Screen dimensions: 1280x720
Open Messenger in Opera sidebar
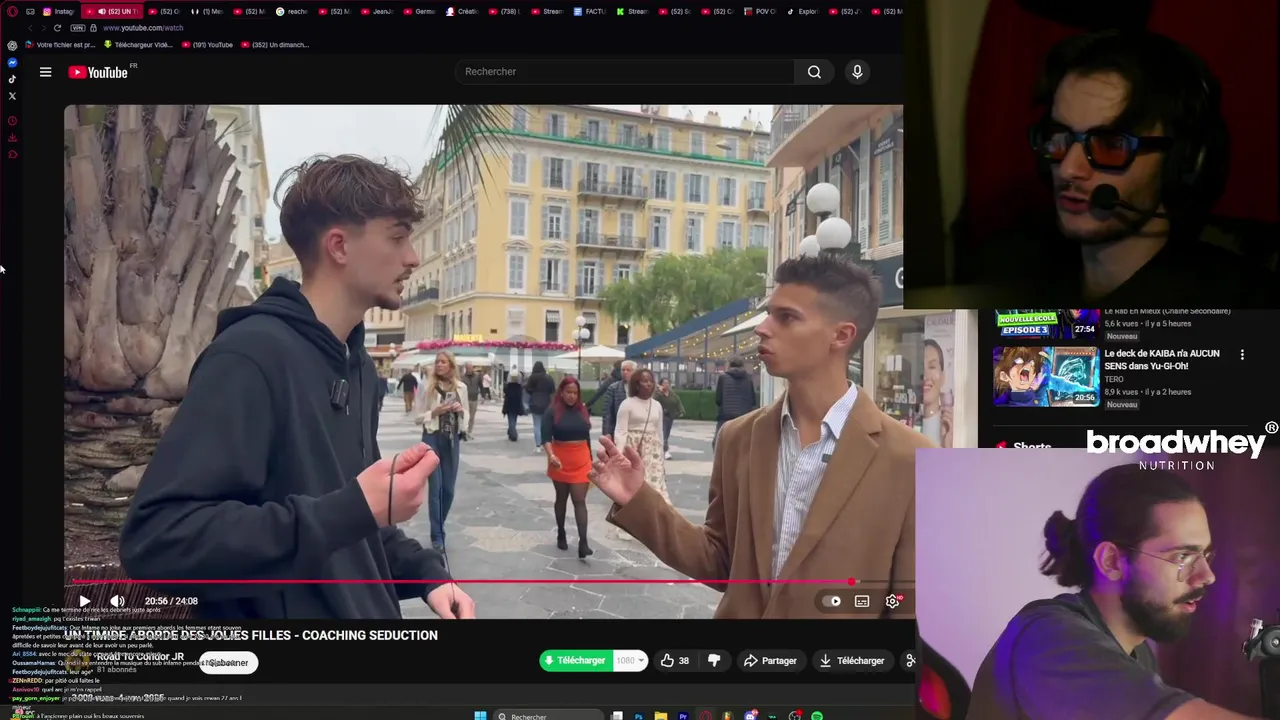click(x=12, y=62)
